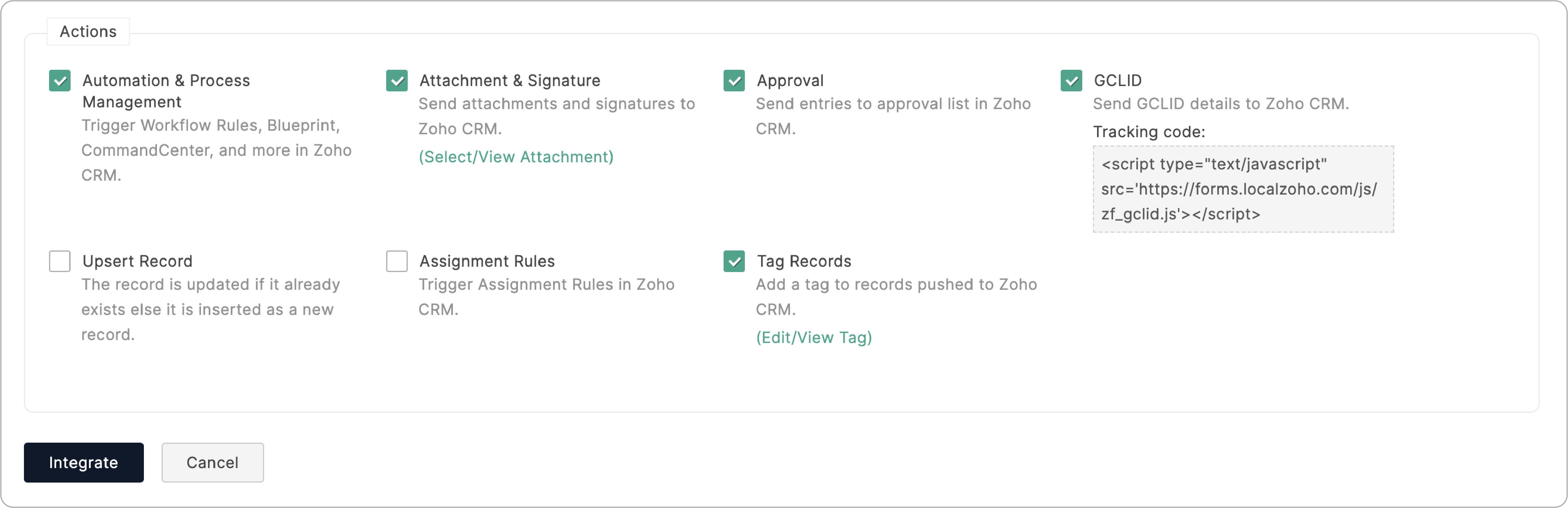The width and height of the screenshot is (1568, 508).
Task: Open the Select/View Attachment link
Action: [516, 157]
